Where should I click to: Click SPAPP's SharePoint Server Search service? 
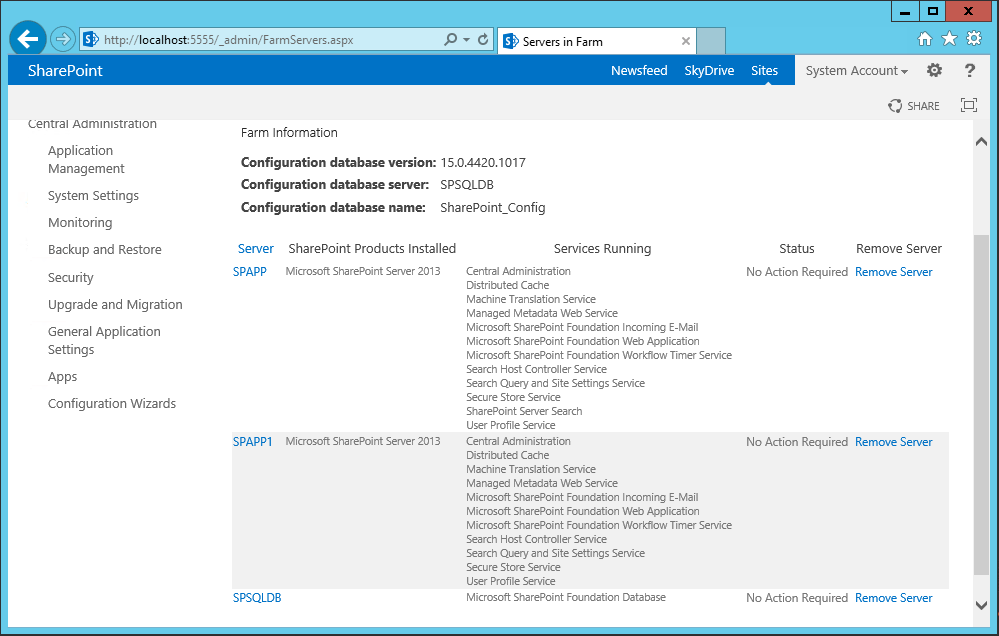coord(524,412)
